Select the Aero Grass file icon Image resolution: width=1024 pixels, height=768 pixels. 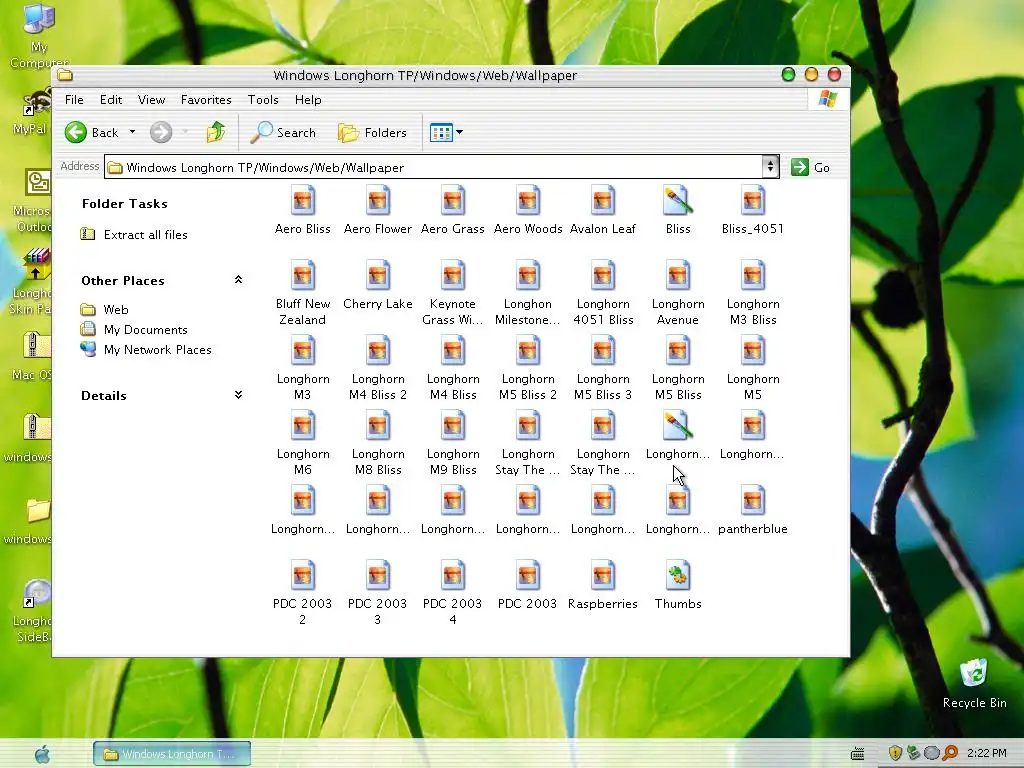point(453,201)
